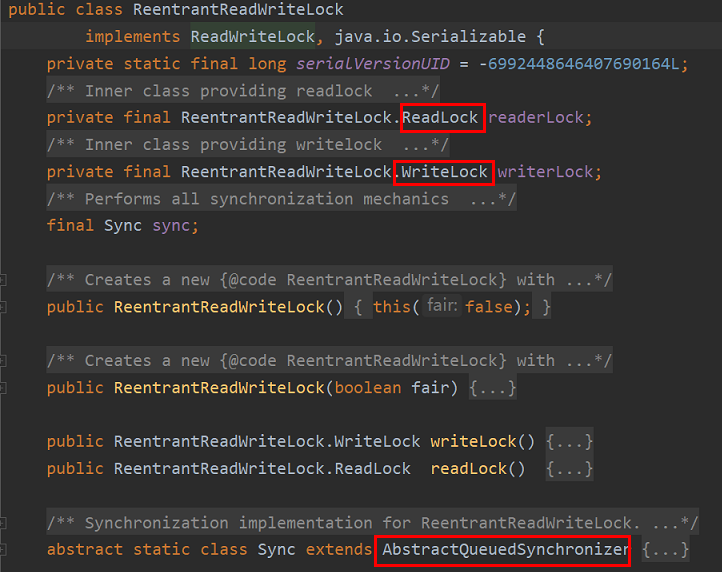Click the 'fair:' parameter hint
This screenshot has height=572, width=722.
pyautogui.click(x=442, y=305)
